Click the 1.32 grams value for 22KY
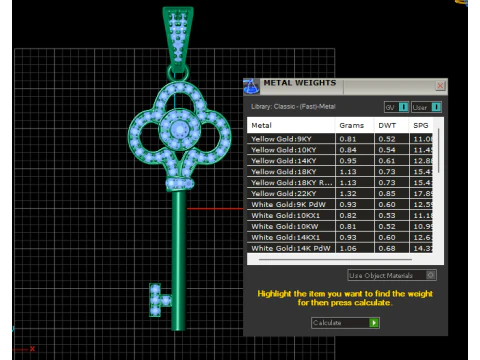 (x=348, y=194)
